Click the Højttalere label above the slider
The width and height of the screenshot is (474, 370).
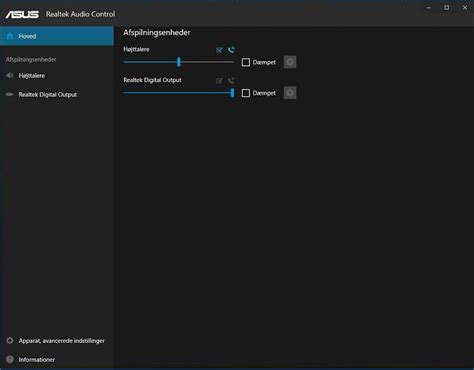[136, 49]
